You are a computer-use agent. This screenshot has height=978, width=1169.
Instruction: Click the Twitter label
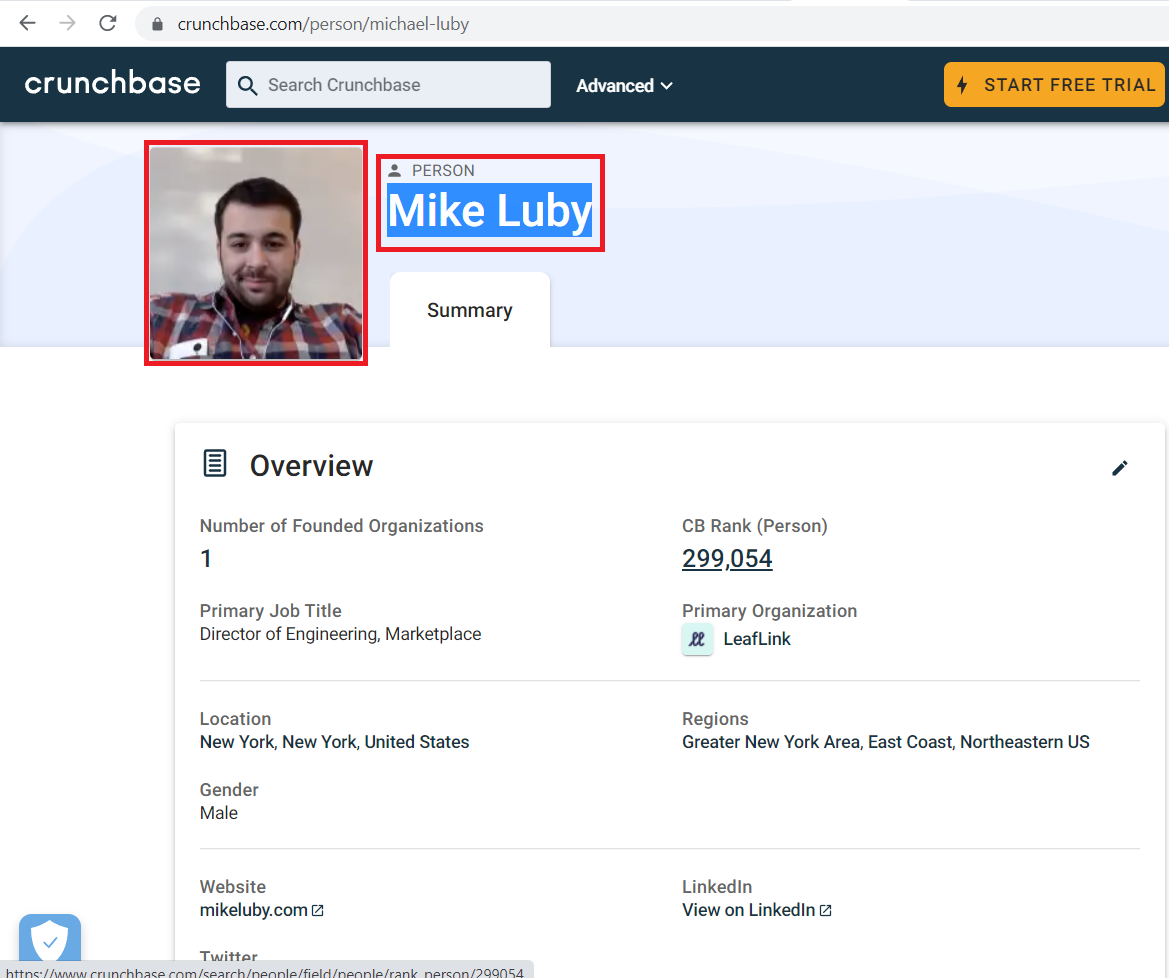coord(229,956)
